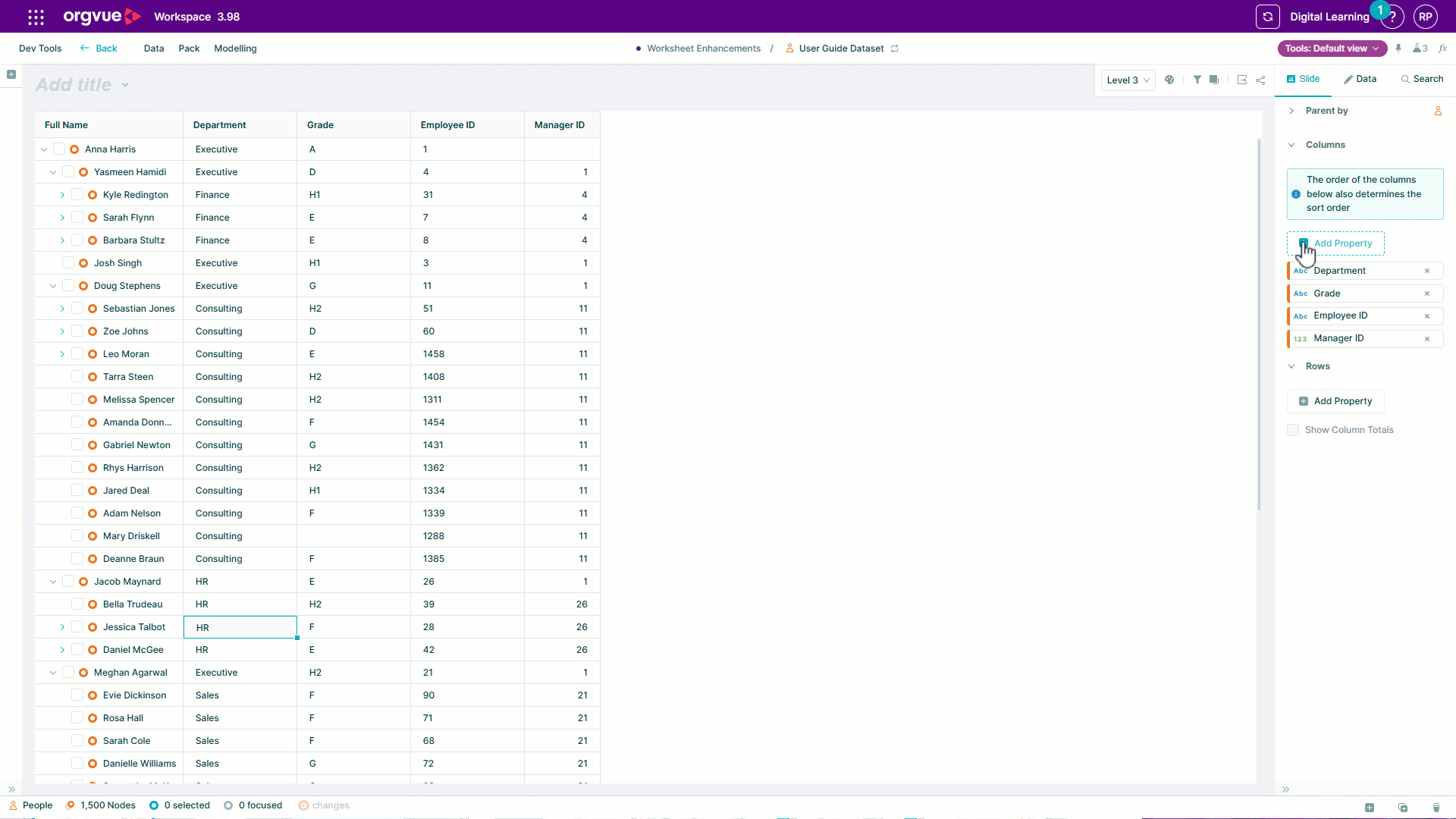Tick the checkbox for Anna Harris
1456x819 pixels.
point(59,149)
